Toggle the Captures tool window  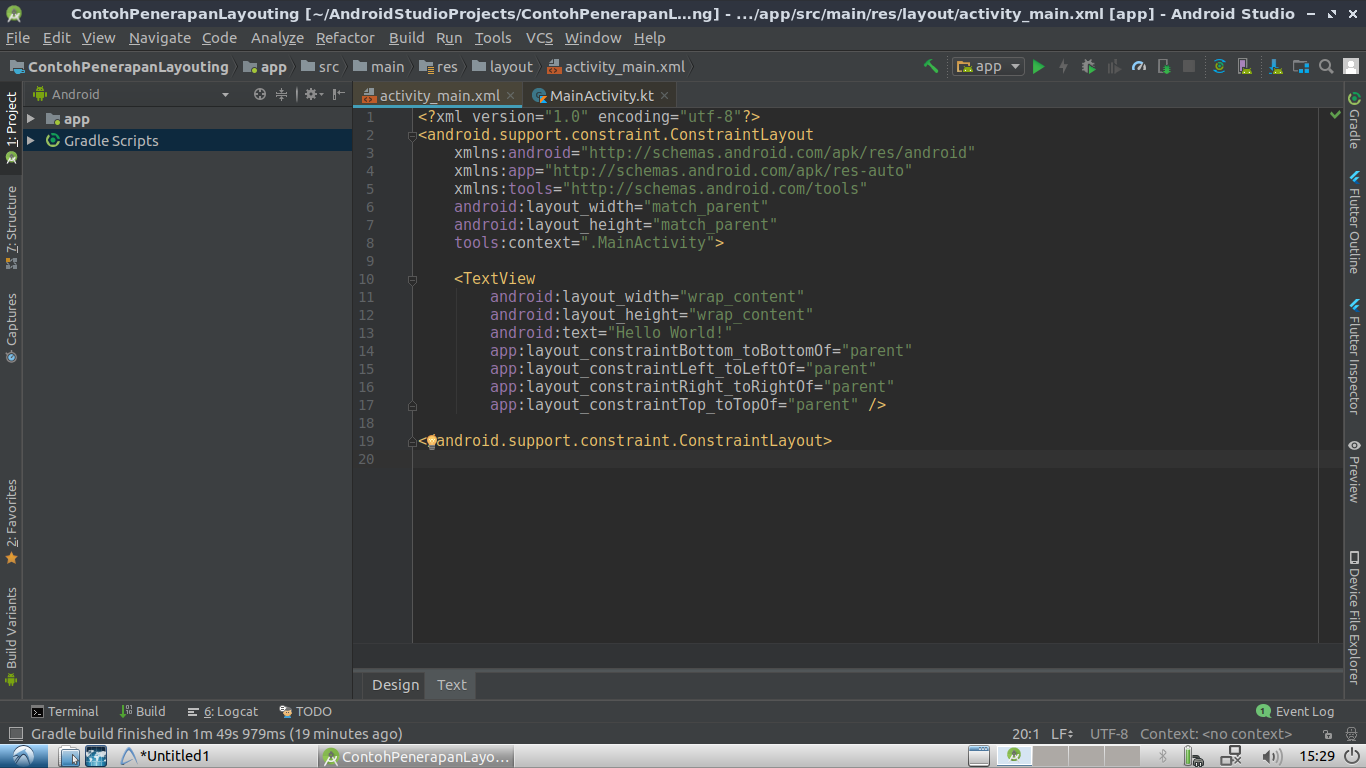pos(11,327)
